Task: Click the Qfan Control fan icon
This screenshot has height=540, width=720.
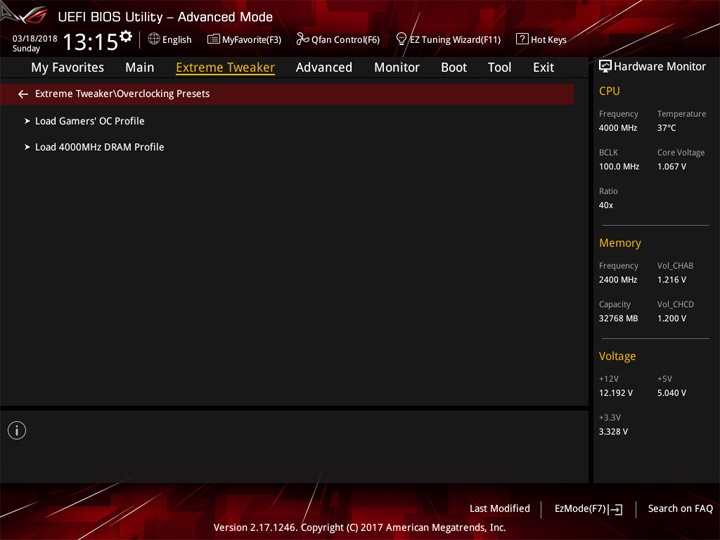Action: click(x=302, y=39)
